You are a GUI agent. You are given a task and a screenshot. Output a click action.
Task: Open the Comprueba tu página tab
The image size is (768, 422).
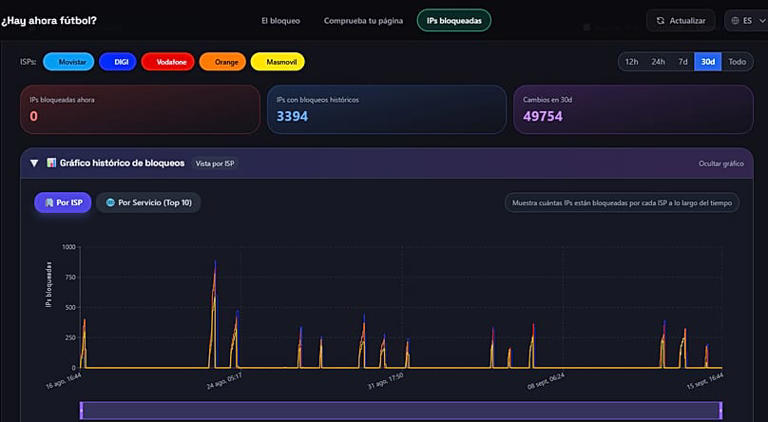pyautogui.click(x=363, y=21)
